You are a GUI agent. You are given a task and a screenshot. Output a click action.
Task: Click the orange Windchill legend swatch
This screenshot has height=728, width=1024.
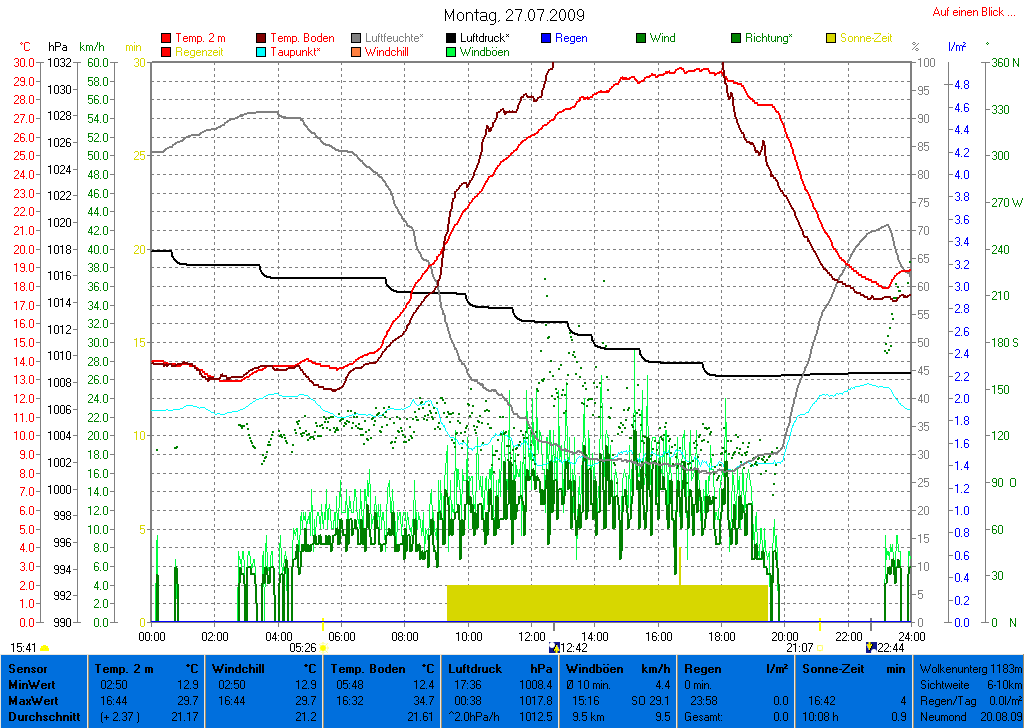point(357,52)
